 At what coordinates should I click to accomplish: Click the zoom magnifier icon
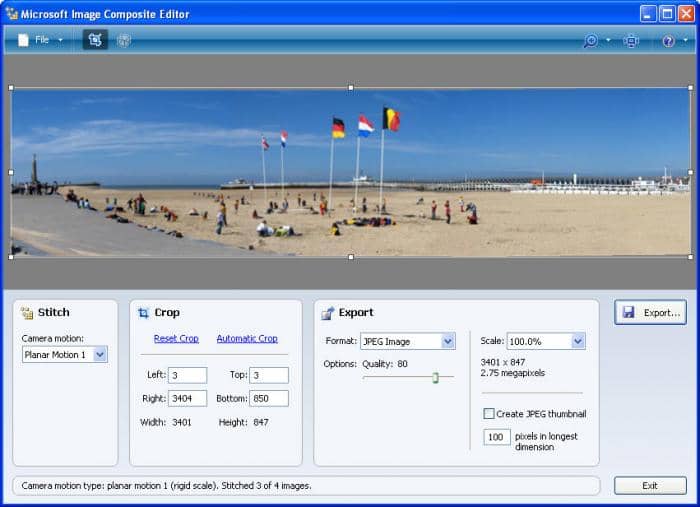click(591, 41)
